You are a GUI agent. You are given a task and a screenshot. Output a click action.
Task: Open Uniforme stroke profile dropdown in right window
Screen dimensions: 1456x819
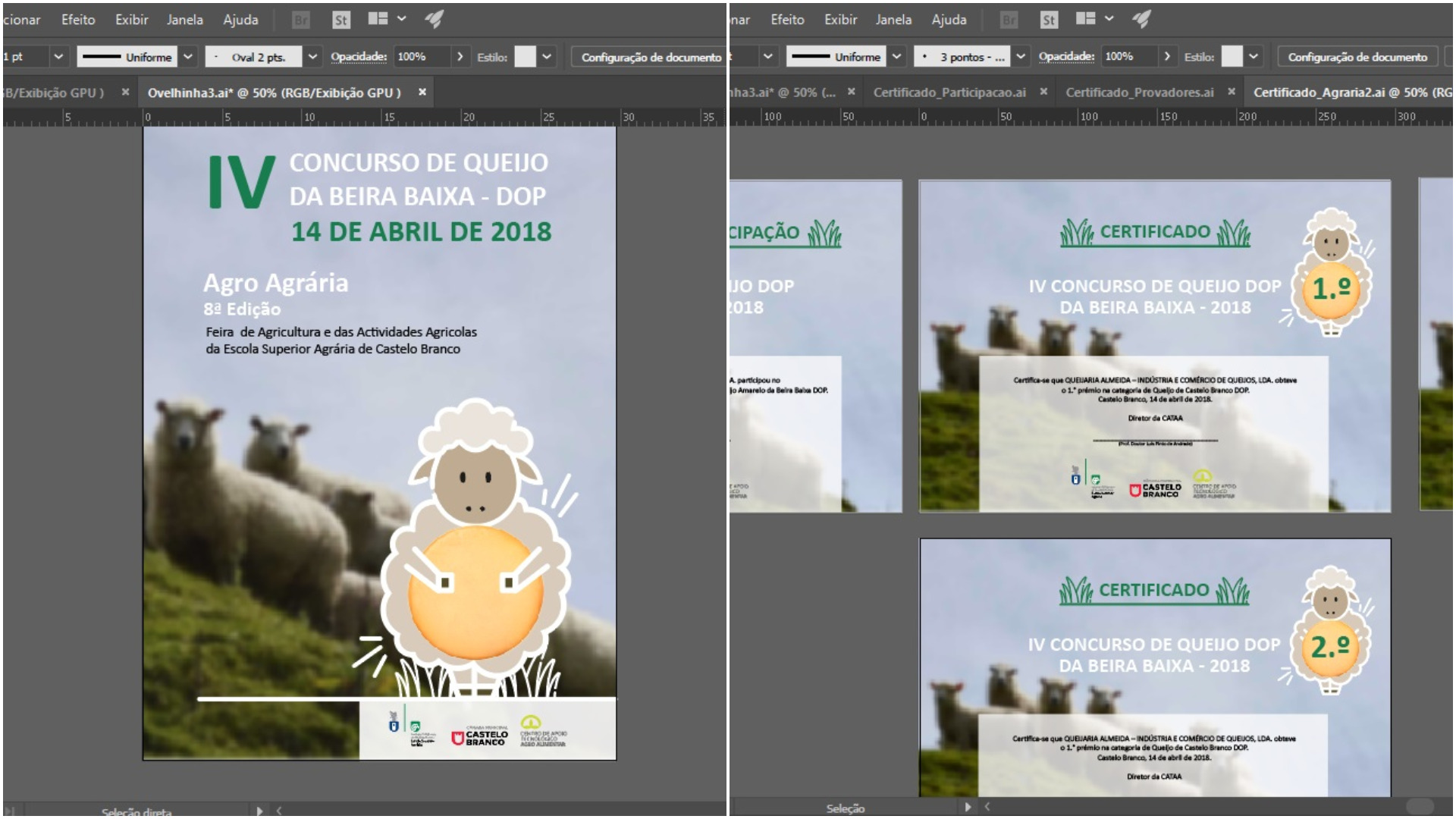pyautogui.click(x=896, y=57)
